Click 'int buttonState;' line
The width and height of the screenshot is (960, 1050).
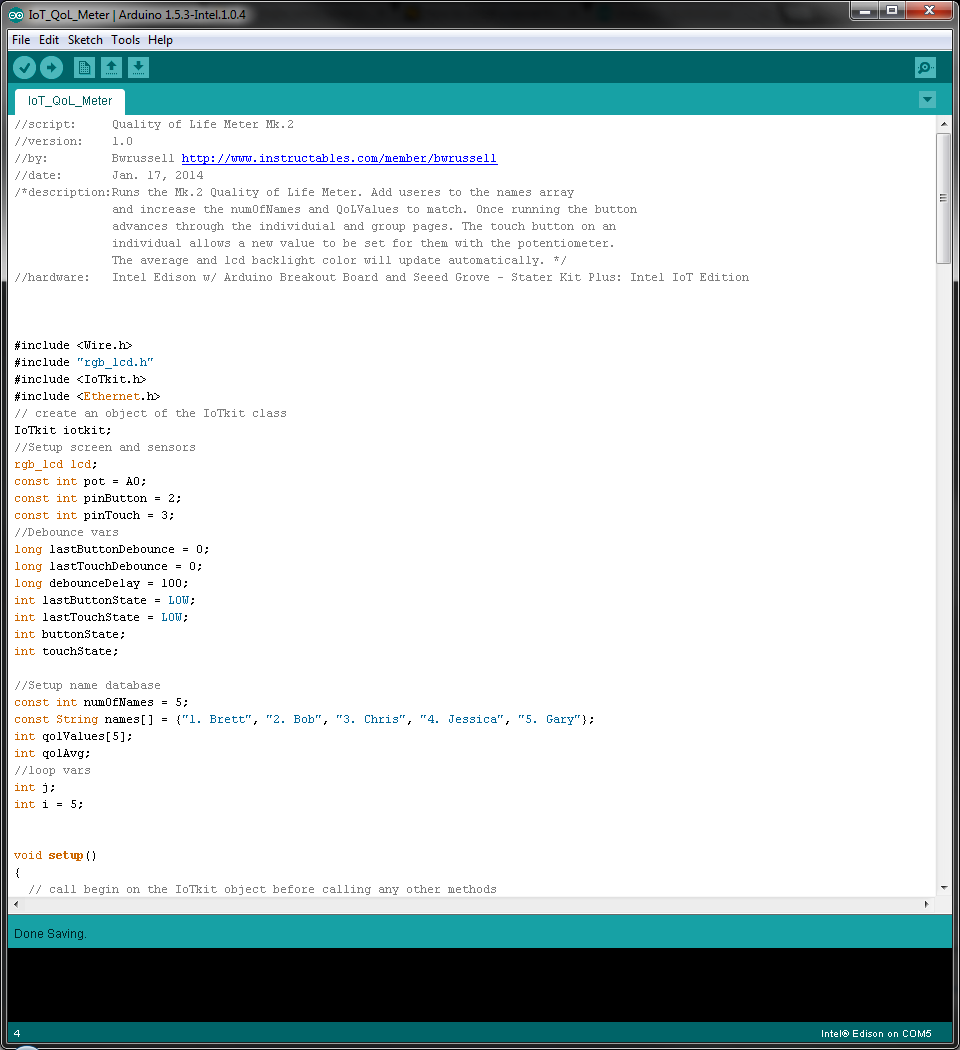click(x=70, y=634)
